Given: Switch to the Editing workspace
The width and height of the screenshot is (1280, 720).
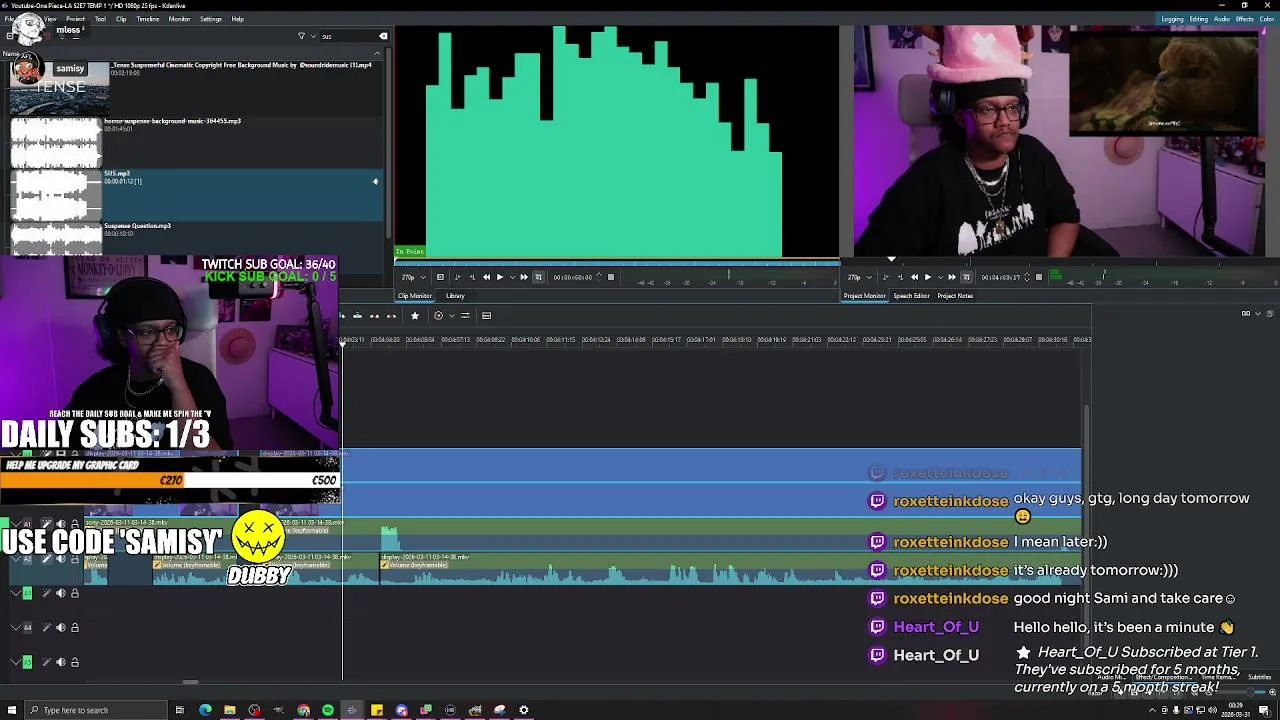Looking at the screenshot, I should pos(1198,19).
